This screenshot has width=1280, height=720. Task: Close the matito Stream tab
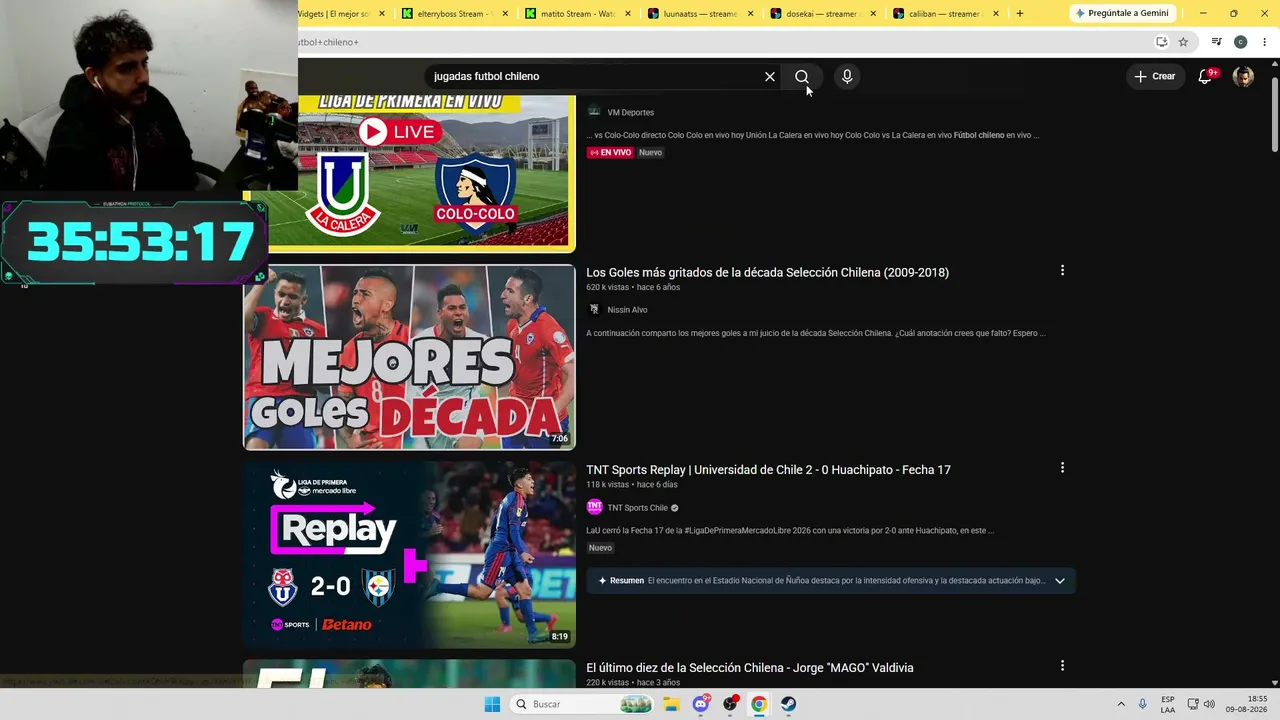click(x=628, y=14)
